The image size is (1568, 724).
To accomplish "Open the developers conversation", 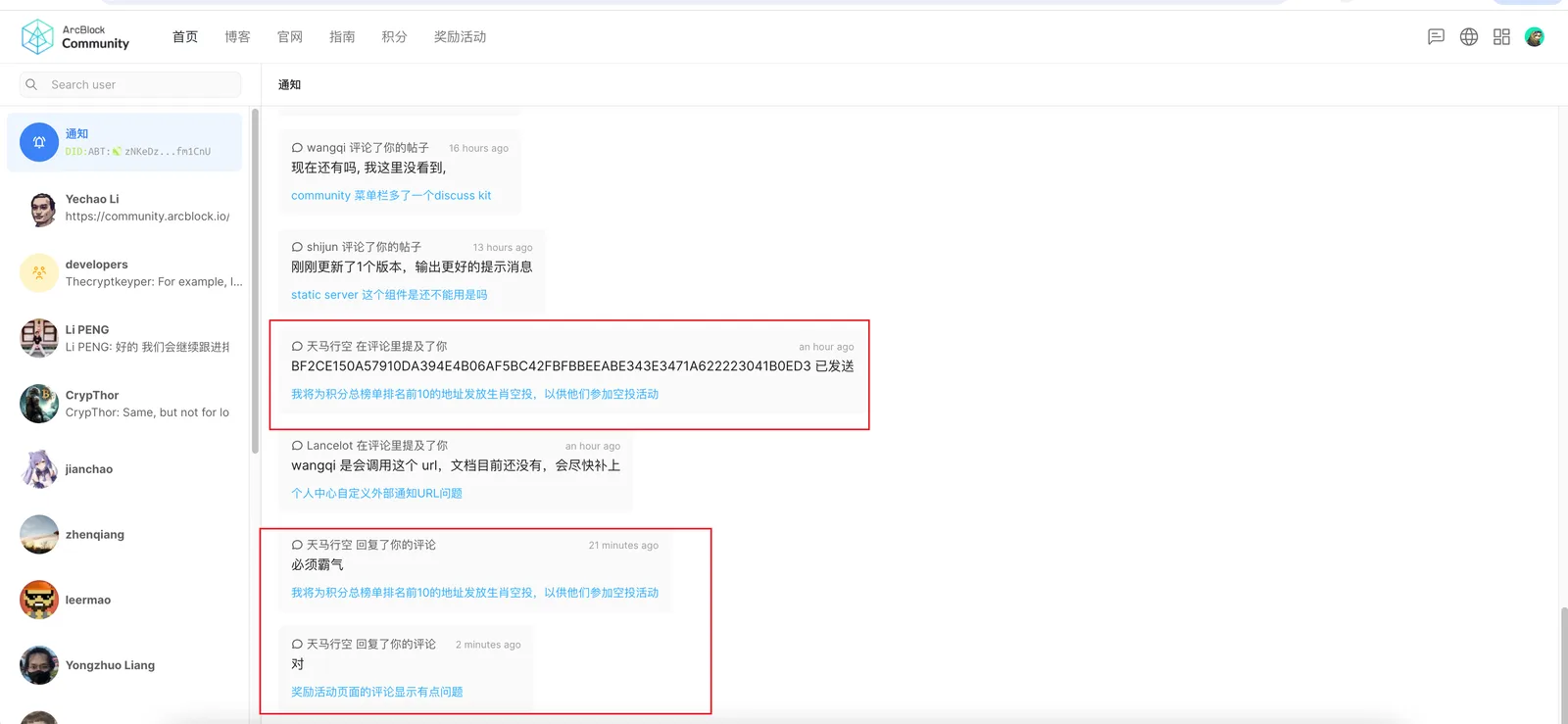I will (124, 273).
